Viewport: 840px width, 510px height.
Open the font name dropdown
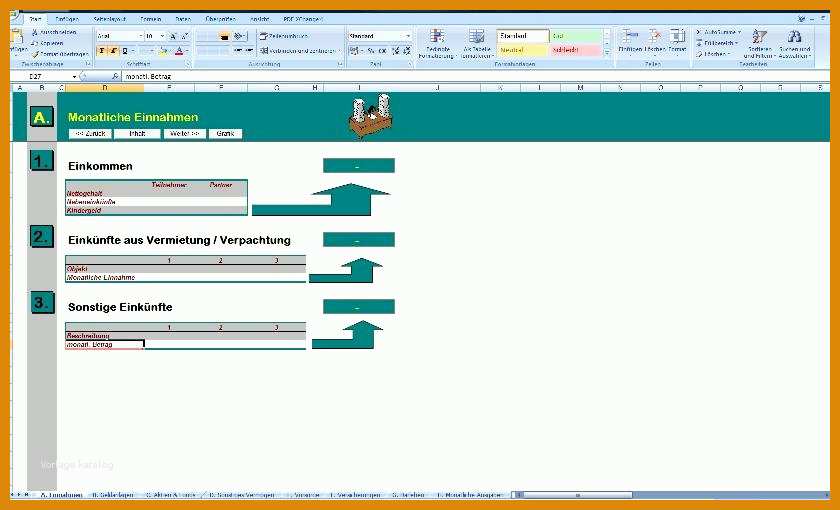point(140,36)
